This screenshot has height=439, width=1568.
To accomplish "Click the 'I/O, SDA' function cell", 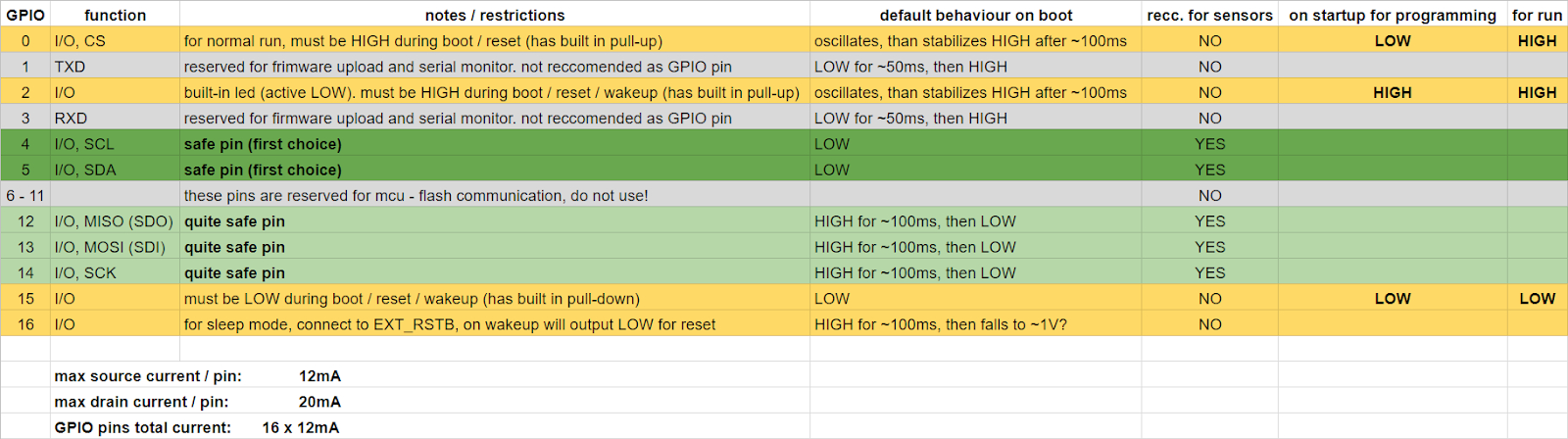I will 115,170.
